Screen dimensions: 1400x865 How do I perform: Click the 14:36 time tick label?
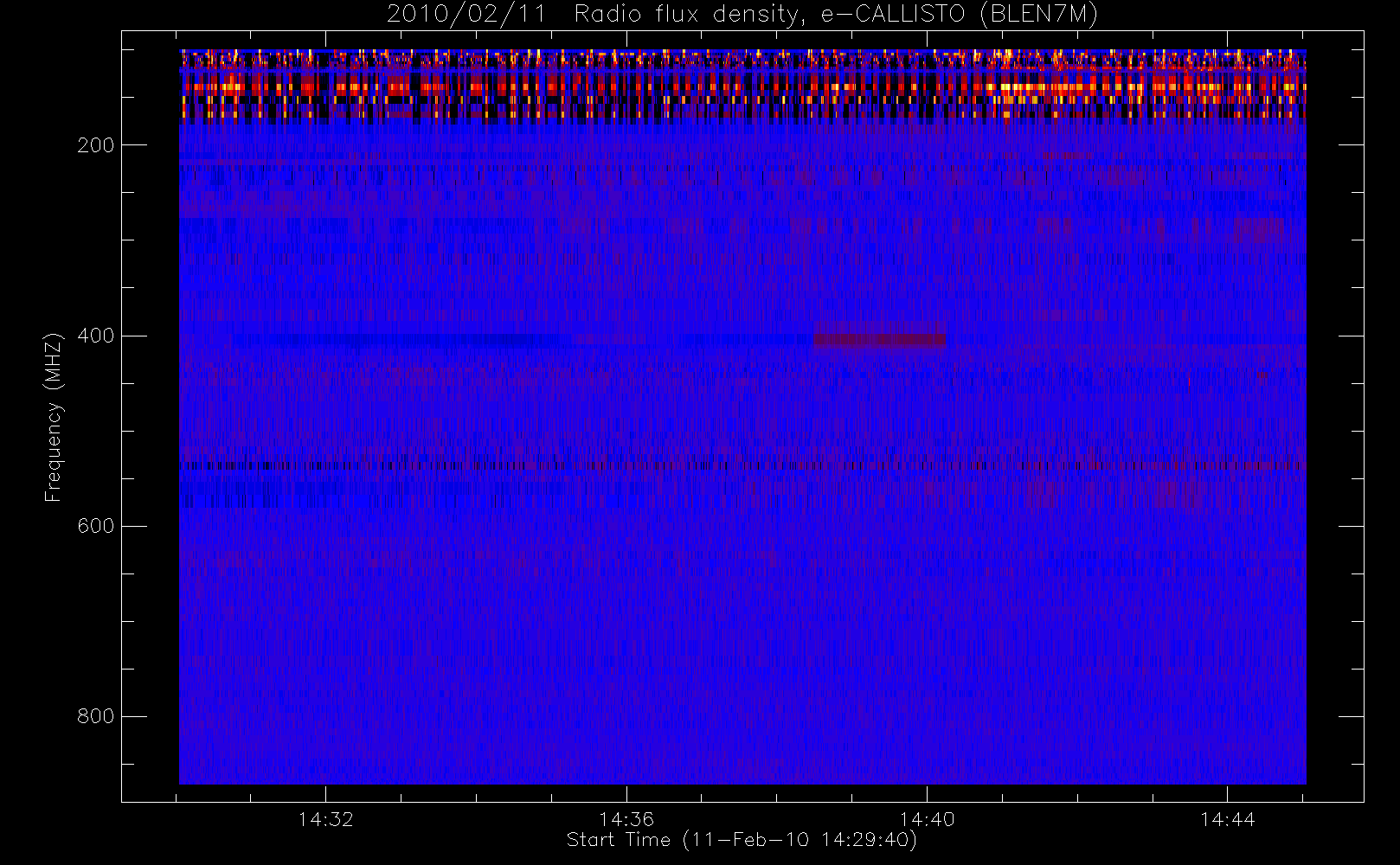626,819
